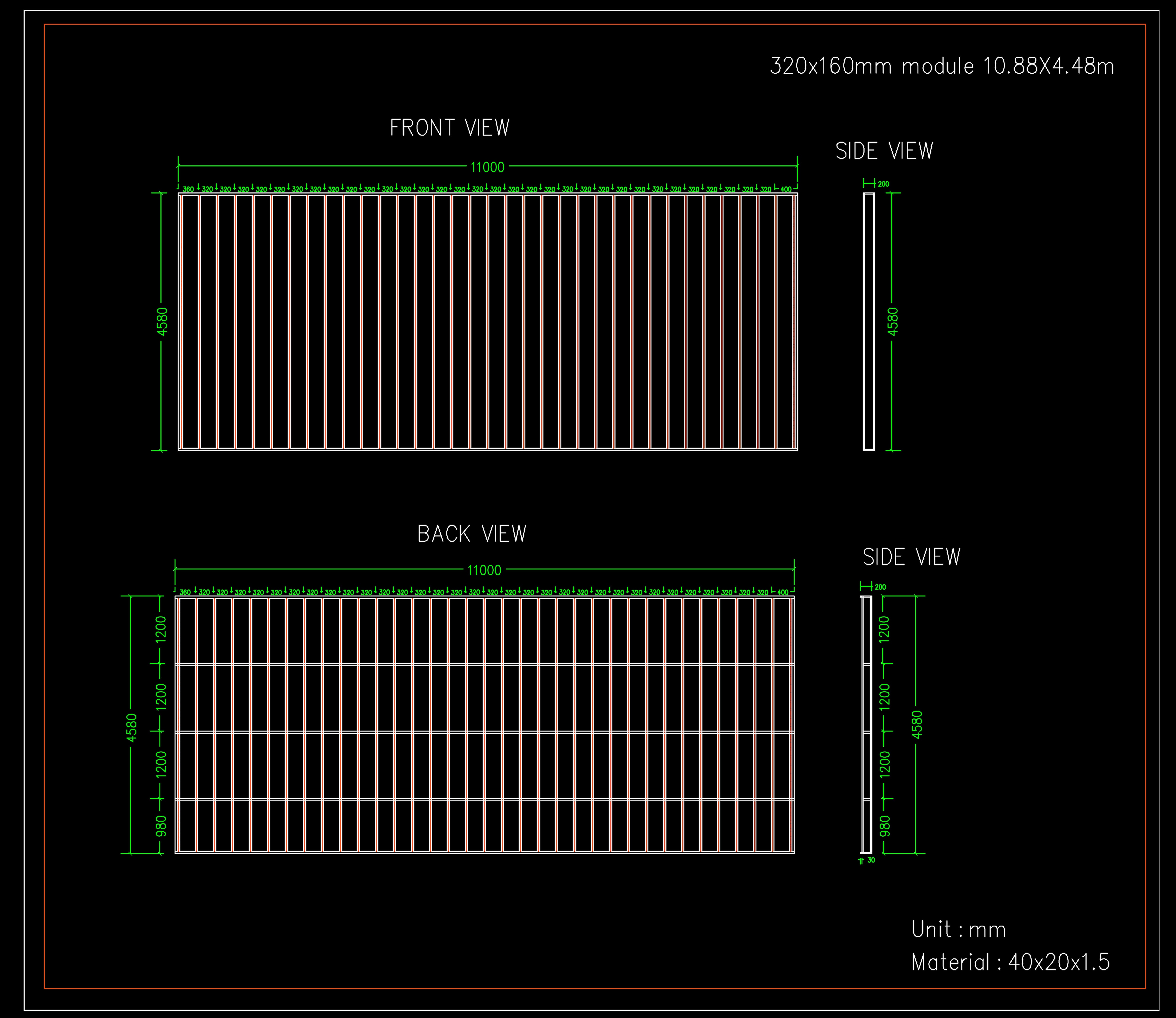Click the 4580 overall height left of back view
Screen dimensions: 1176x1018
(132, 728)
